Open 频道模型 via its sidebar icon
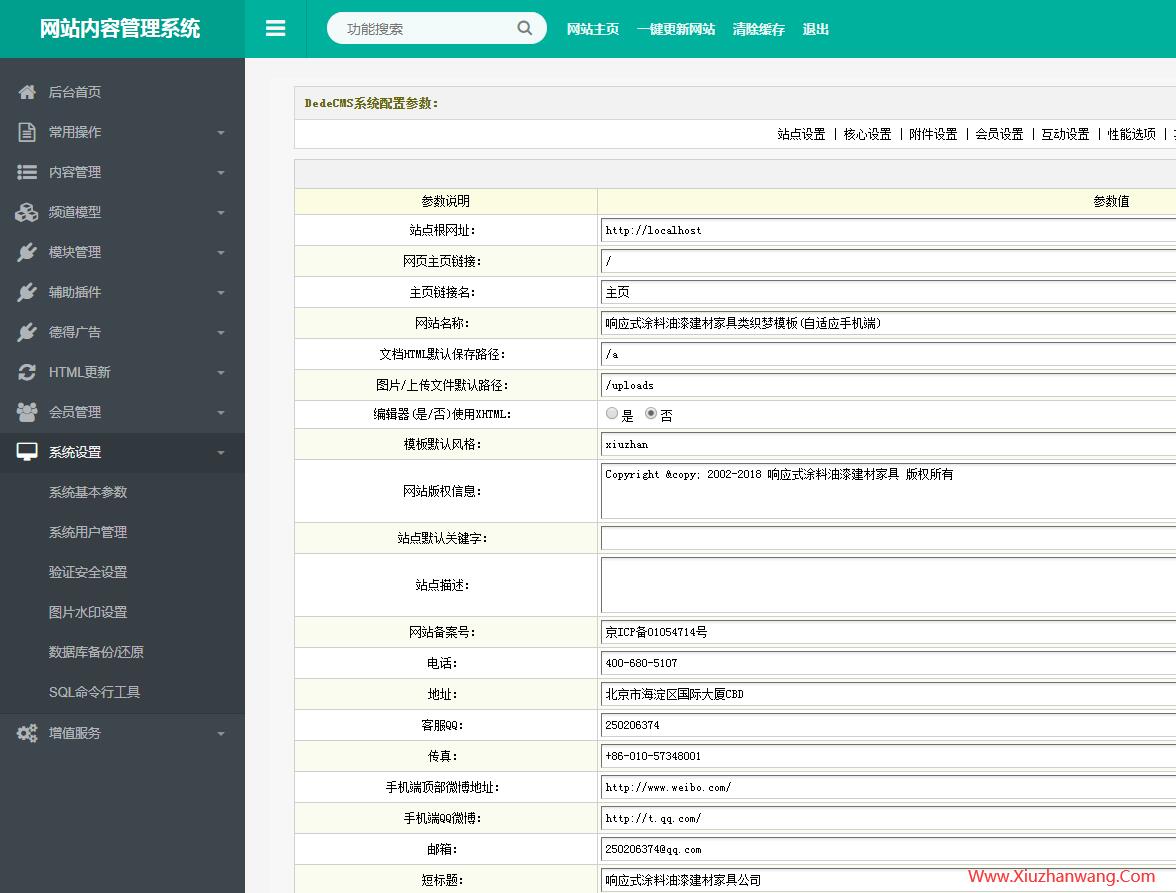 coord(27,211)
